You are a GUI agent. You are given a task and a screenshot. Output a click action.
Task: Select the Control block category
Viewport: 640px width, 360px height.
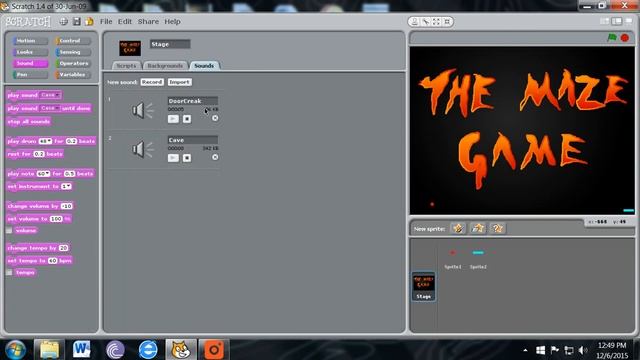coord(73,41)
